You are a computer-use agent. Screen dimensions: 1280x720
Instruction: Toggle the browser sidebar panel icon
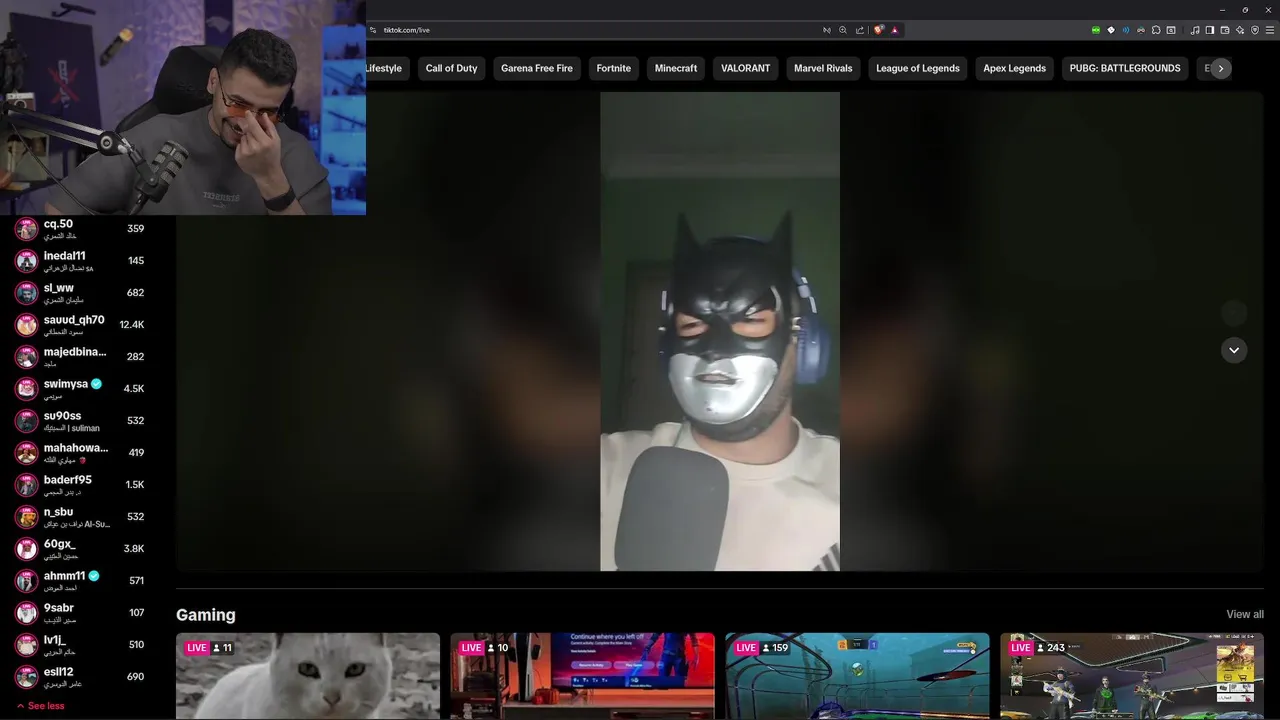click(x=1210, y=30)
